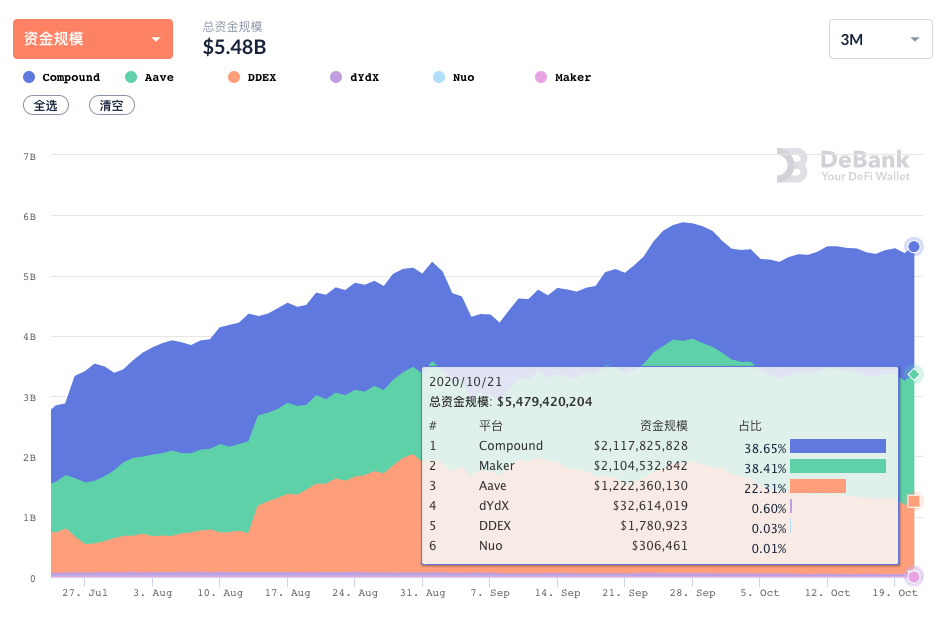Click the green Maker 38.41% bar
Image resolution: width=945 pixels, height=619 pixels.
coord(838,466)
